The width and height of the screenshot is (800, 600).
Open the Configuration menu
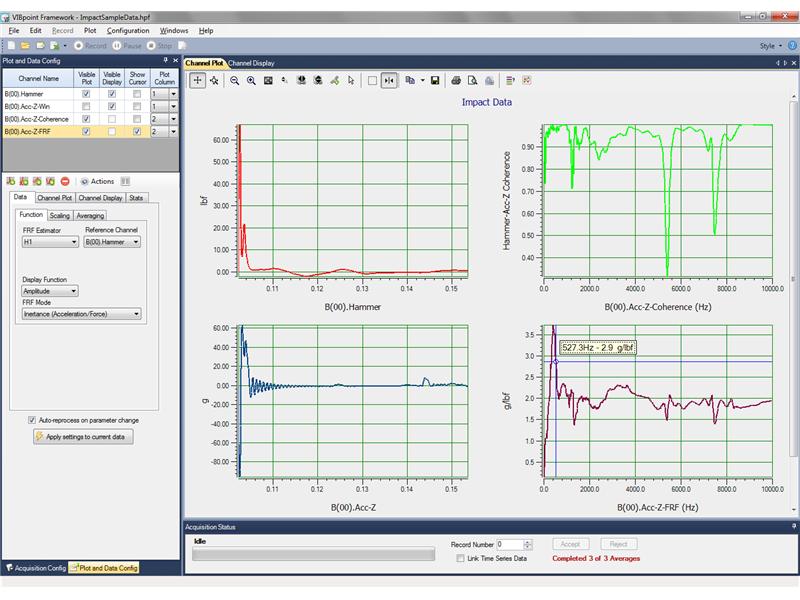[128, 31]
